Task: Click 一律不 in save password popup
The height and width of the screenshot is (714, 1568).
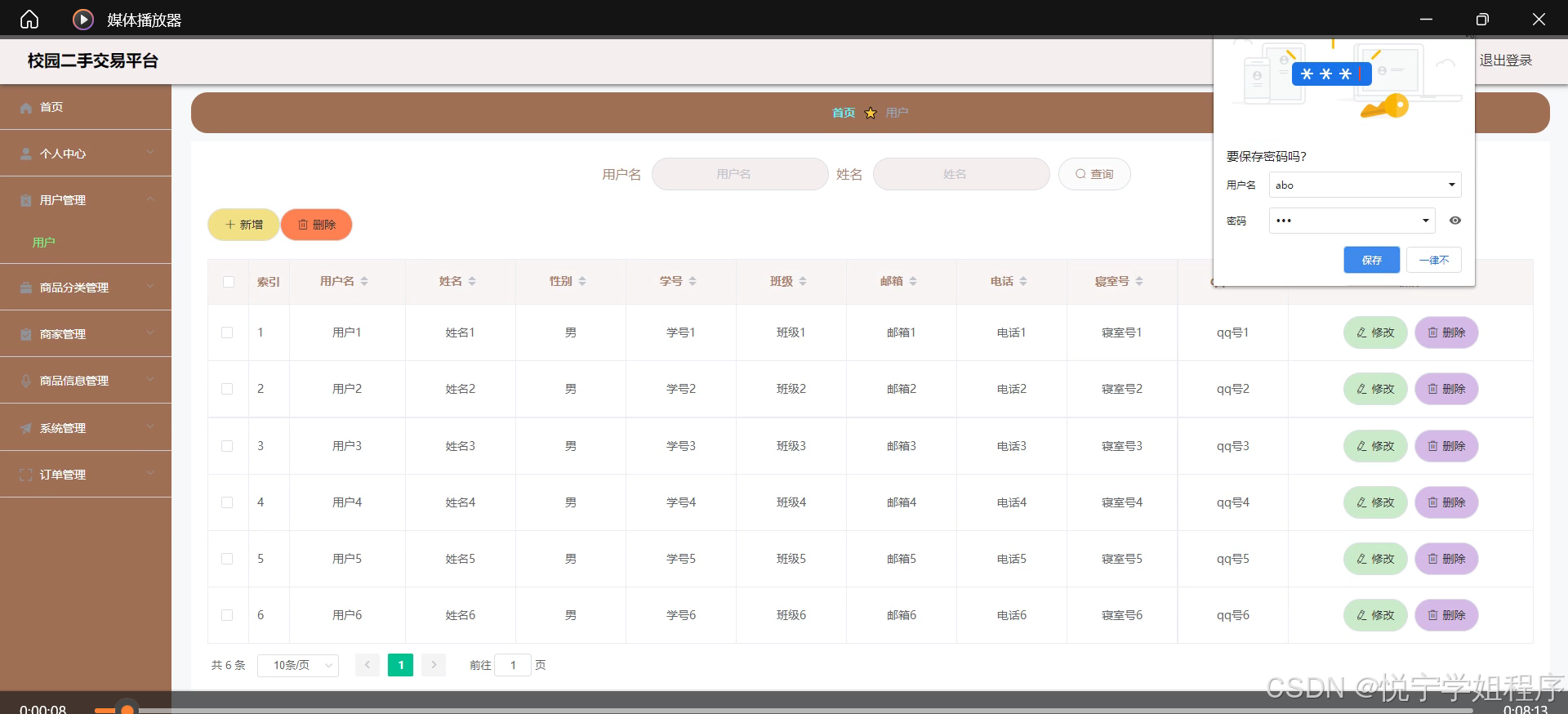Action: (x=1434, y=260)
